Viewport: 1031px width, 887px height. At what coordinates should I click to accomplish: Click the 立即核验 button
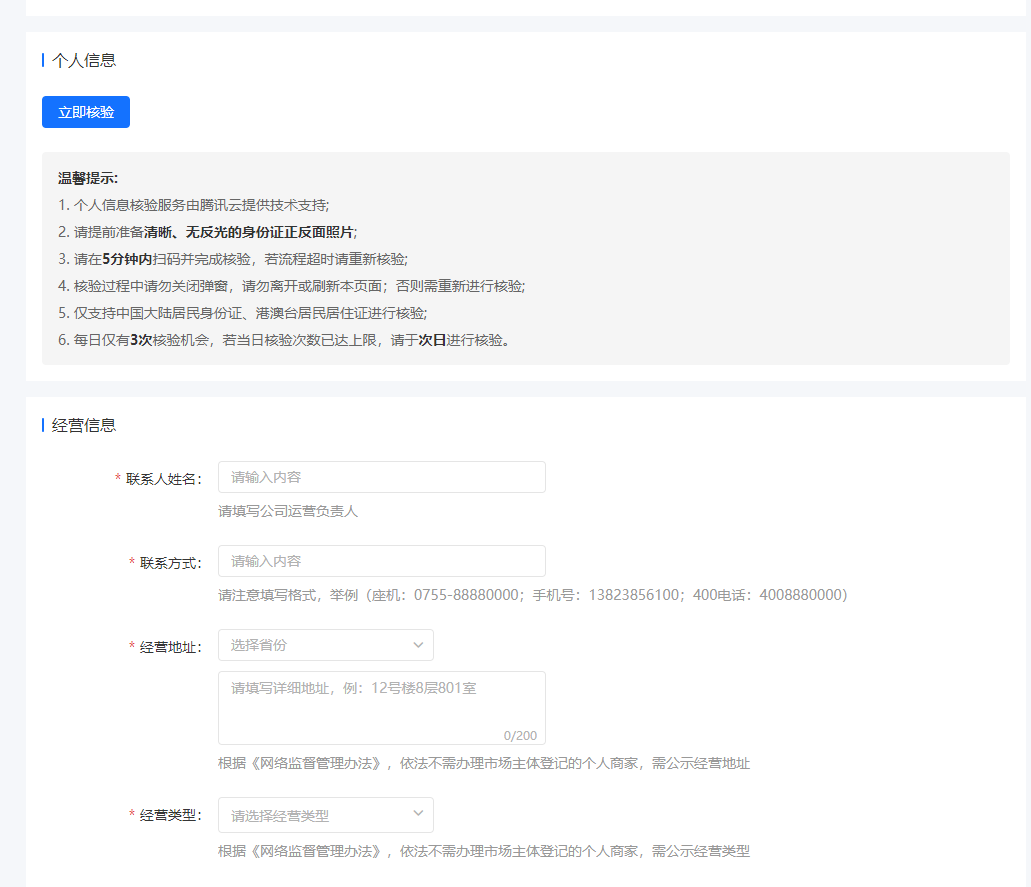pyautogui.click(x=86, y=112)
